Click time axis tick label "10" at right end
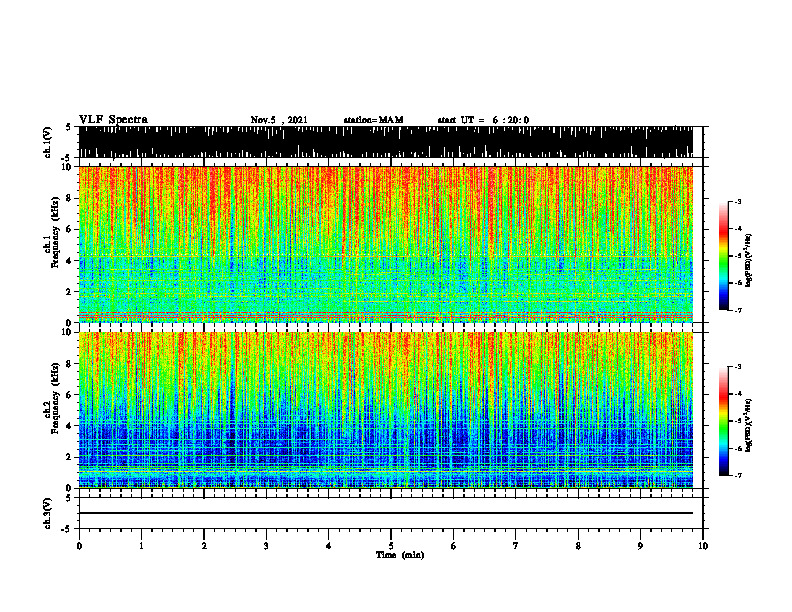This screenshot has height=612, width=792. click(x=703, y=546)
